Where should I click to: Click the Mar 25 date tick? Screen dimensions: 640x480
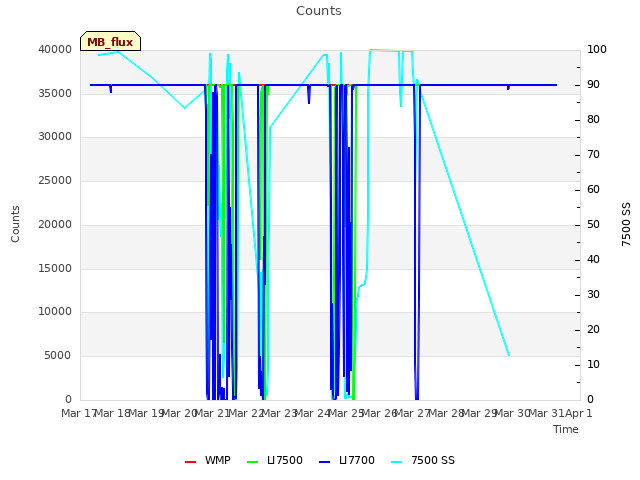[x=346, y=413]
